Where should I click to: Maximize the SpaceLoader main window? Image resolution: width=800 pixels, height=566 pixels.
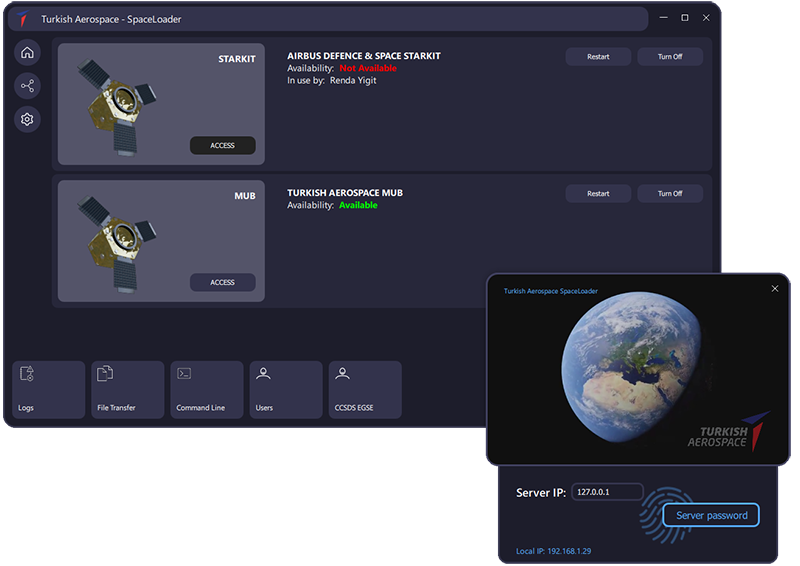coord(685,18)
